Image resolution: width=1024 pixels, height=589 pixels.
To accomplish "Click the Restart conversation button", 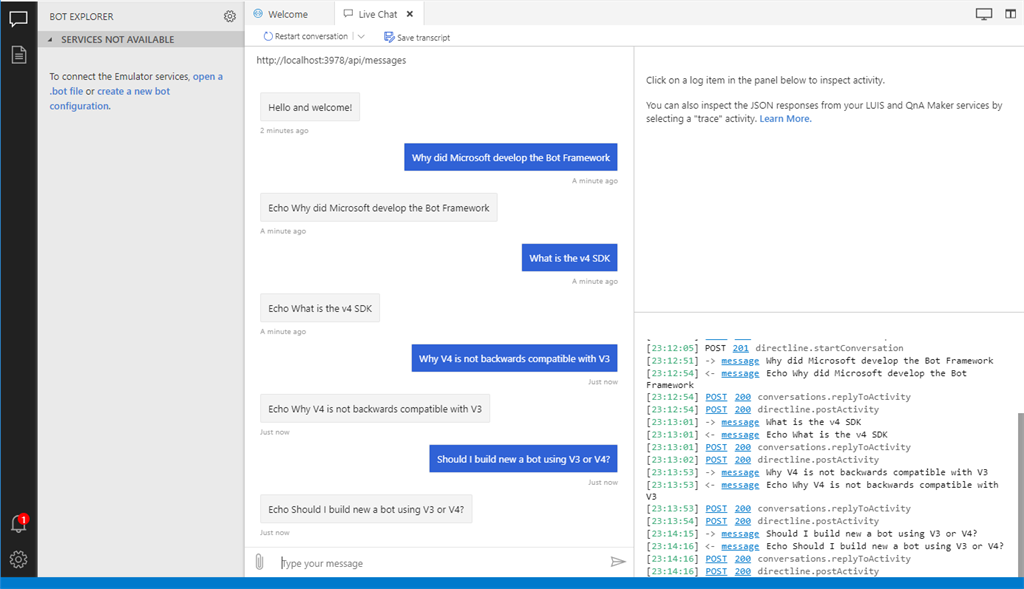I will (306, 37).
